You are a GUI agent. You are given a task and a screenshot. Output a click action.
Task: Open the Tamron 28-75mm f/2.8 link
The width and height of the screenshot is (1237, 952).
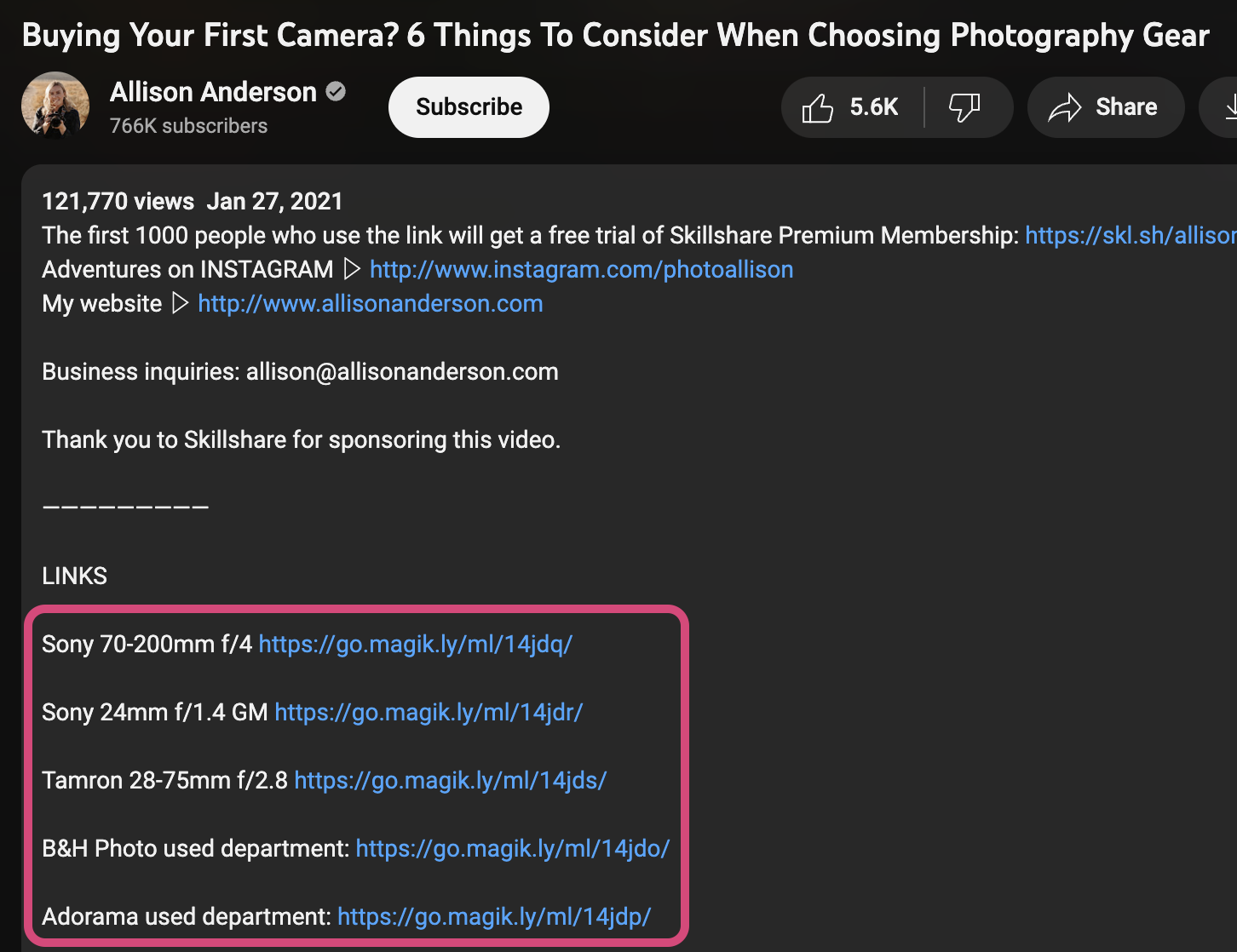(x=450, y=781)
